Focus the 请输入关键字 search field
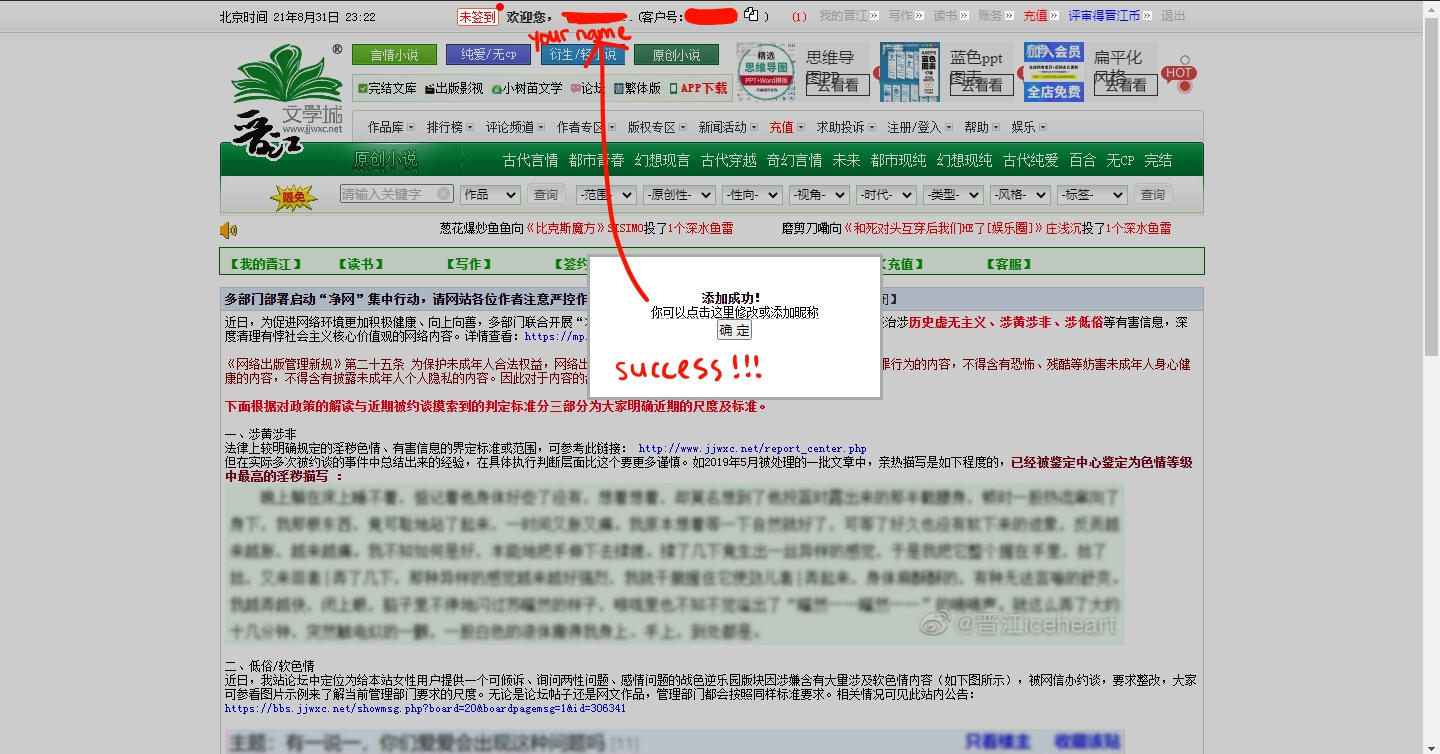The height and width of the screenshot is (754, 1440). 388,195
